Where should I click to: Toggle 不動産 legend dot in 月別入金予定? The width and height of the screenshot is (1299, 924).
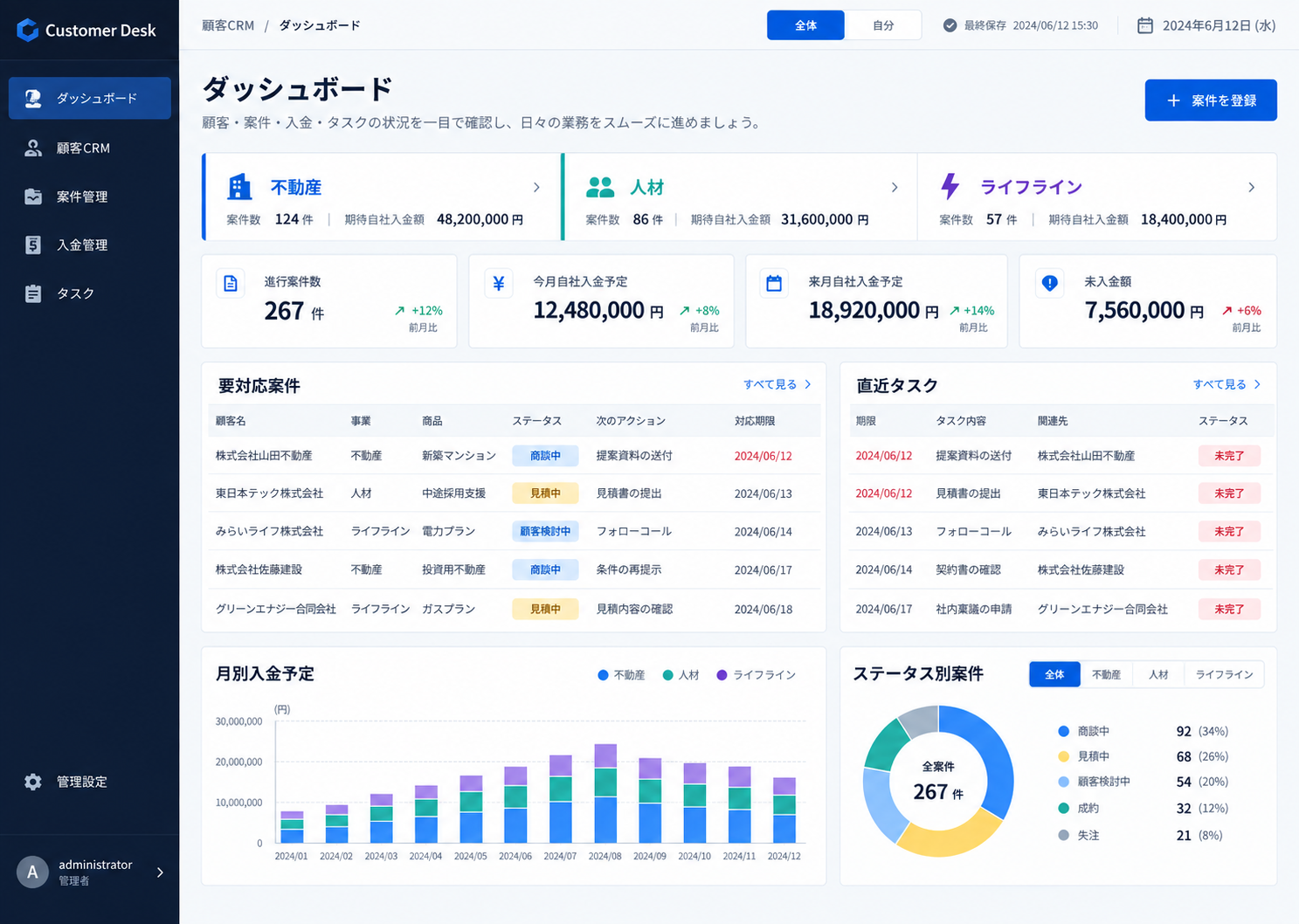click(x=603, y=675)
